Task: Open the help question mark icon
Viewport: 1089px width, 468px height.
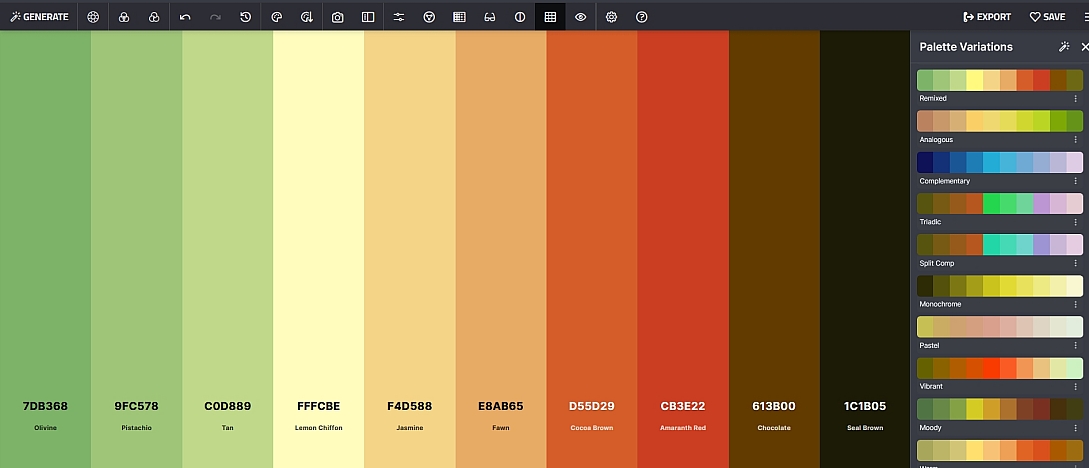Action: click(642, 17)
